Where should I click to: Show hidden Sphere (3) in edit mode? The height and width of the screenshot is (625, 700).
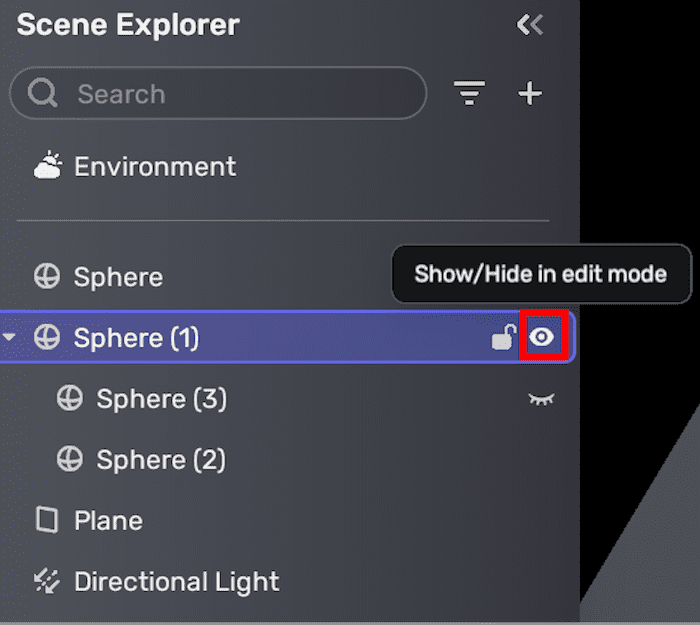click(541, 399)
